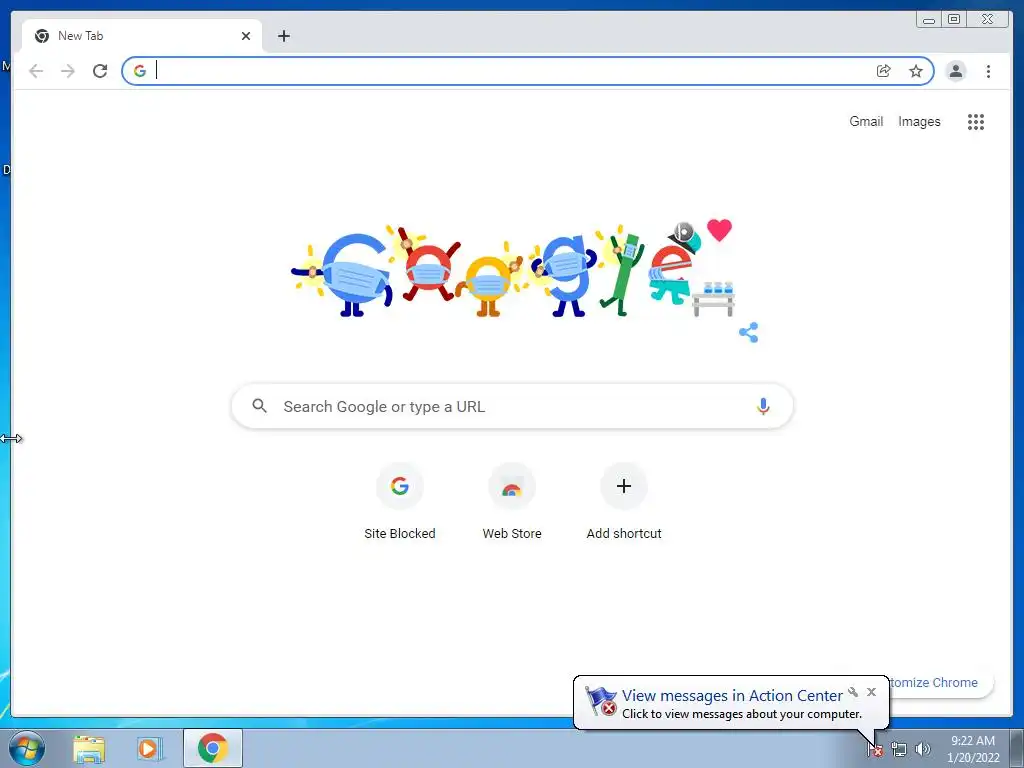Select the New Tab tab
1024x768 pixels.
pos(142,36)
